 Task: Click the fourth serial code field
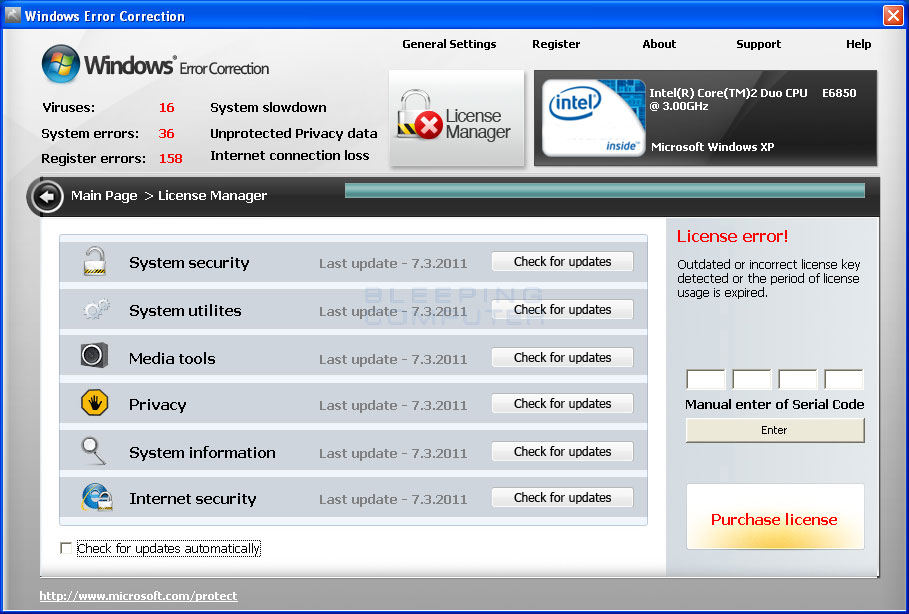click(844, 379)
